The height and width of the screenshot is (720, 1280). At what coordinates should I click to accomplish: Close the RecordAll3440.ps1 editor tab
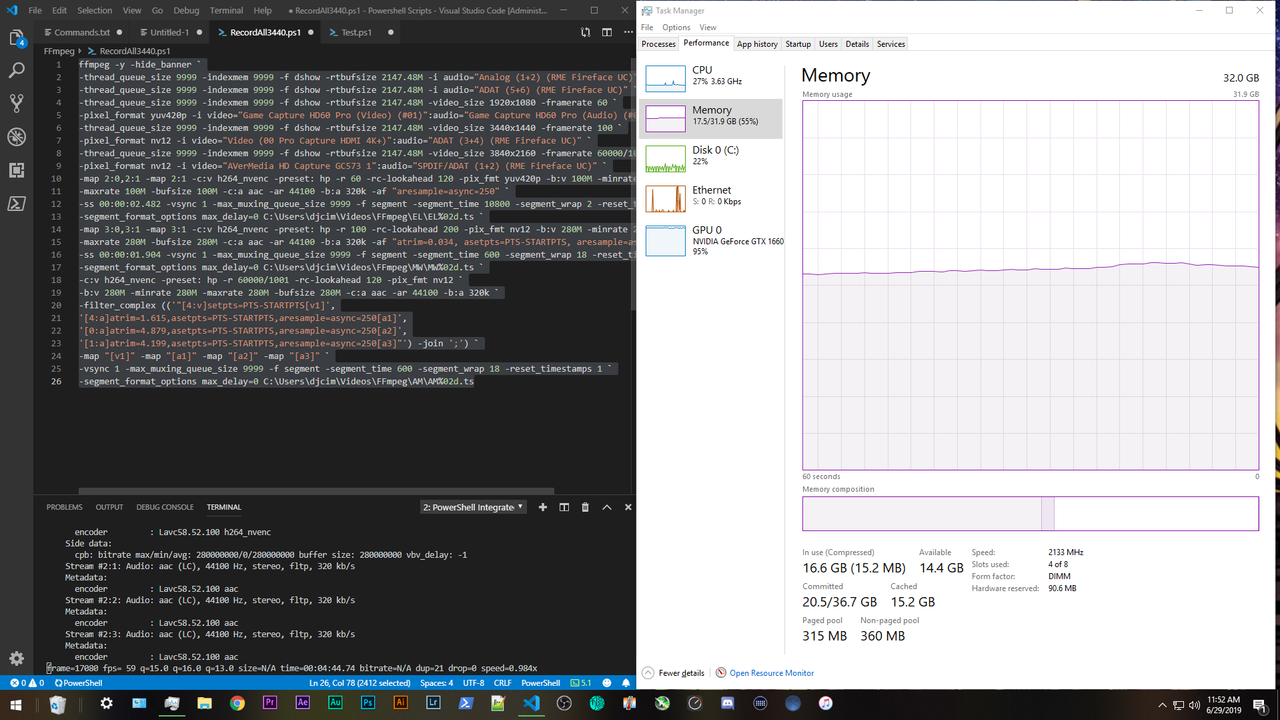coord(311,32)
